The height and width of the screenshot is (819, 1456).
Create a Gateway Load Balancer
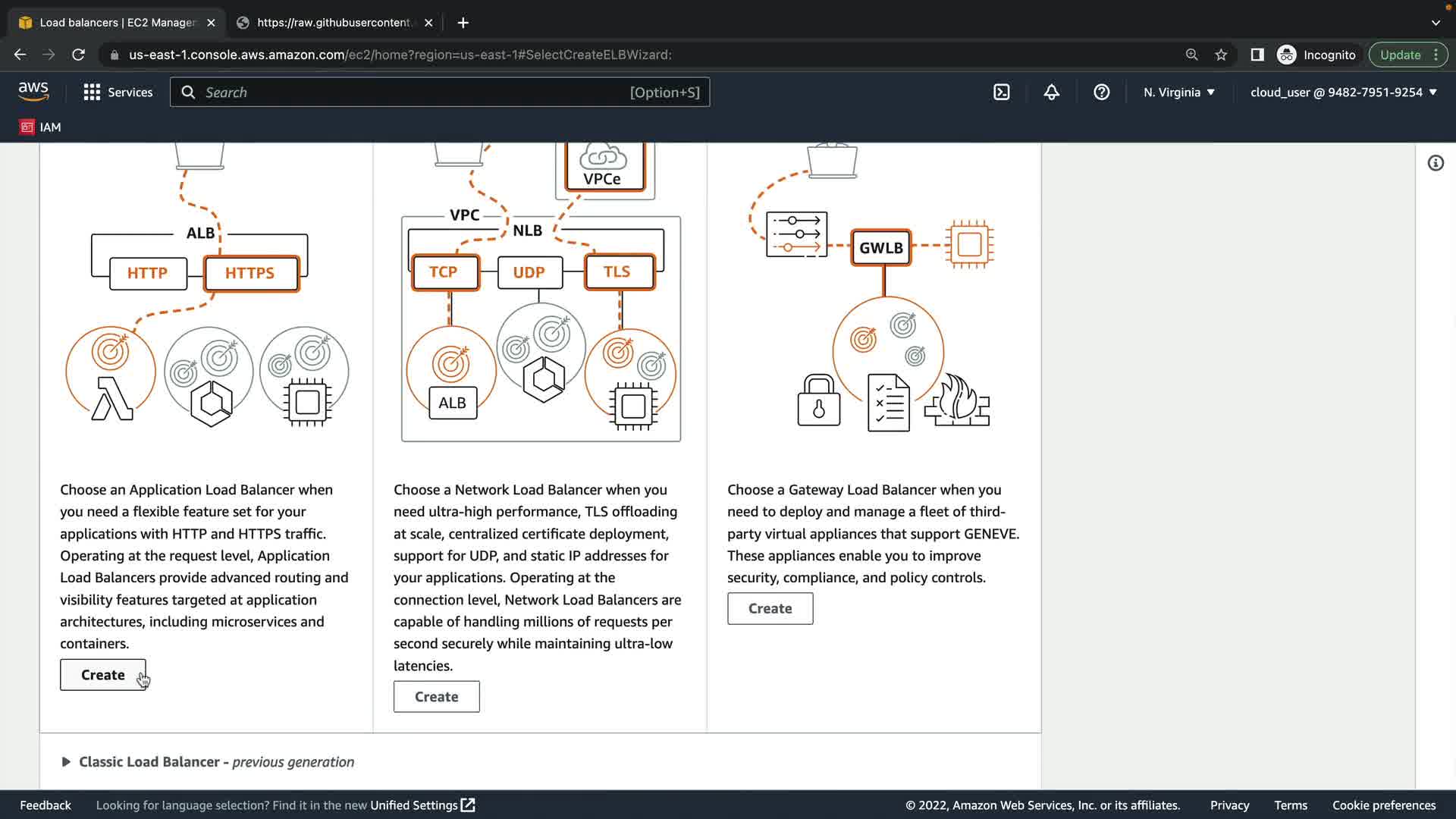770,609
